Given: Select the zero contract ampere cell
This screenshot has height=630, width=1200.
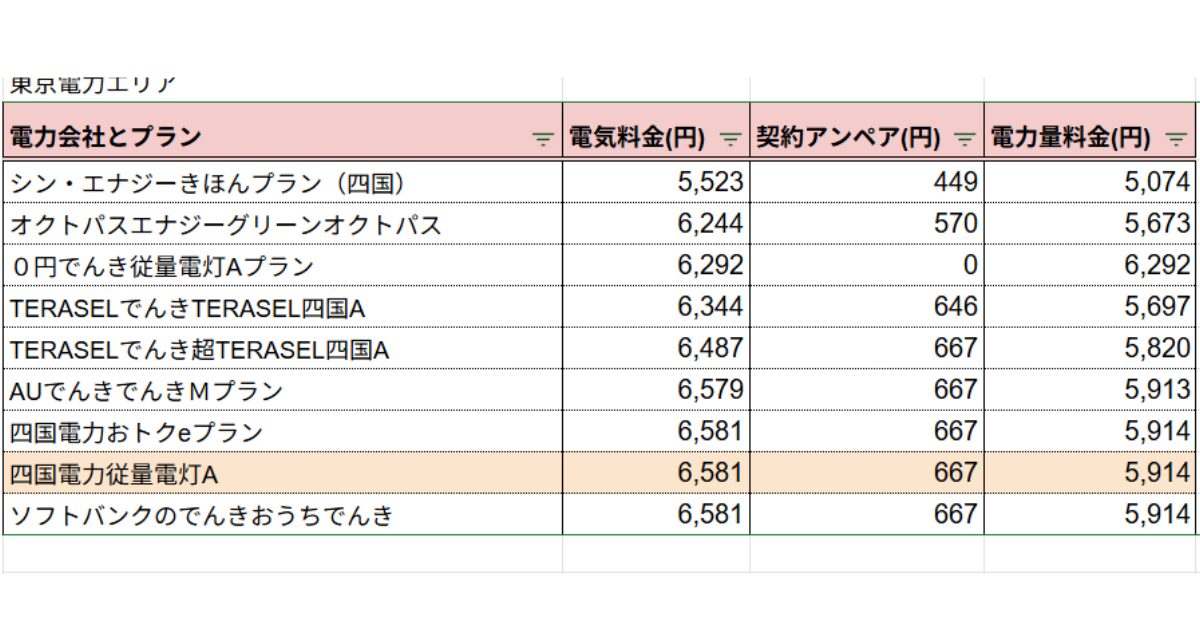Looking at the screenshot, I should coord(867,265).
